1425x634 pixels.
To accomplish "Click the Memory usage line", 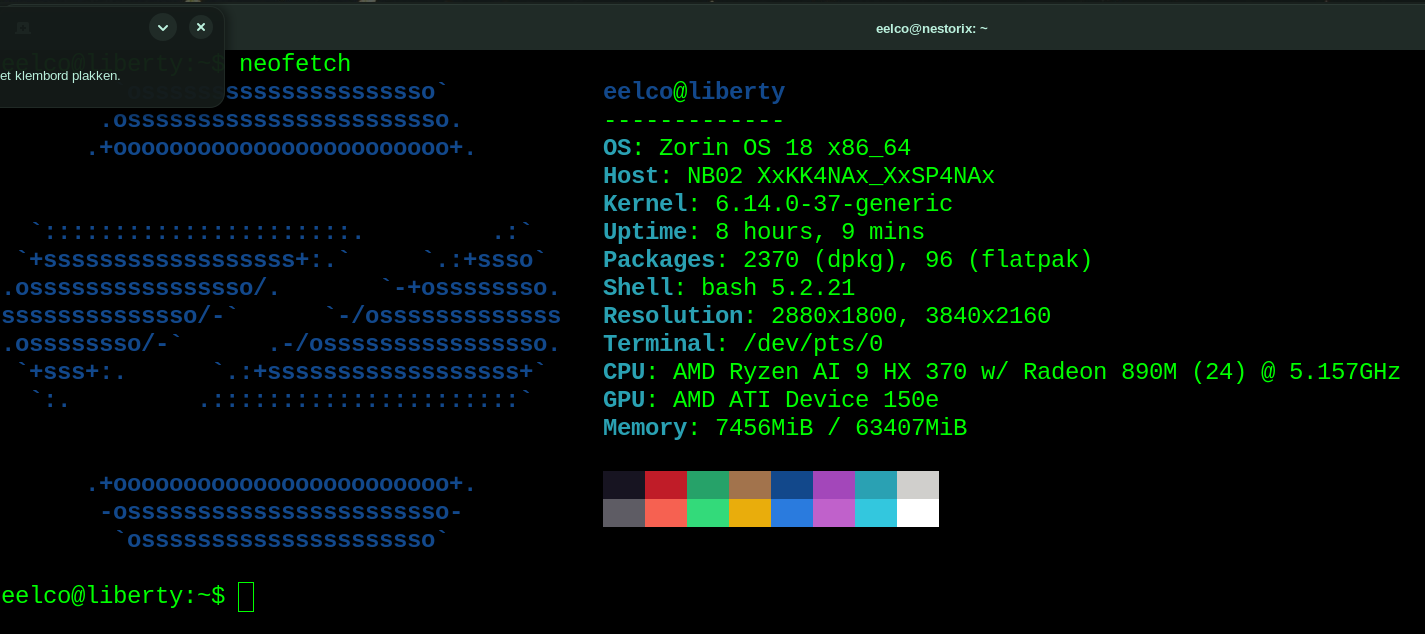I will (785, 427).
